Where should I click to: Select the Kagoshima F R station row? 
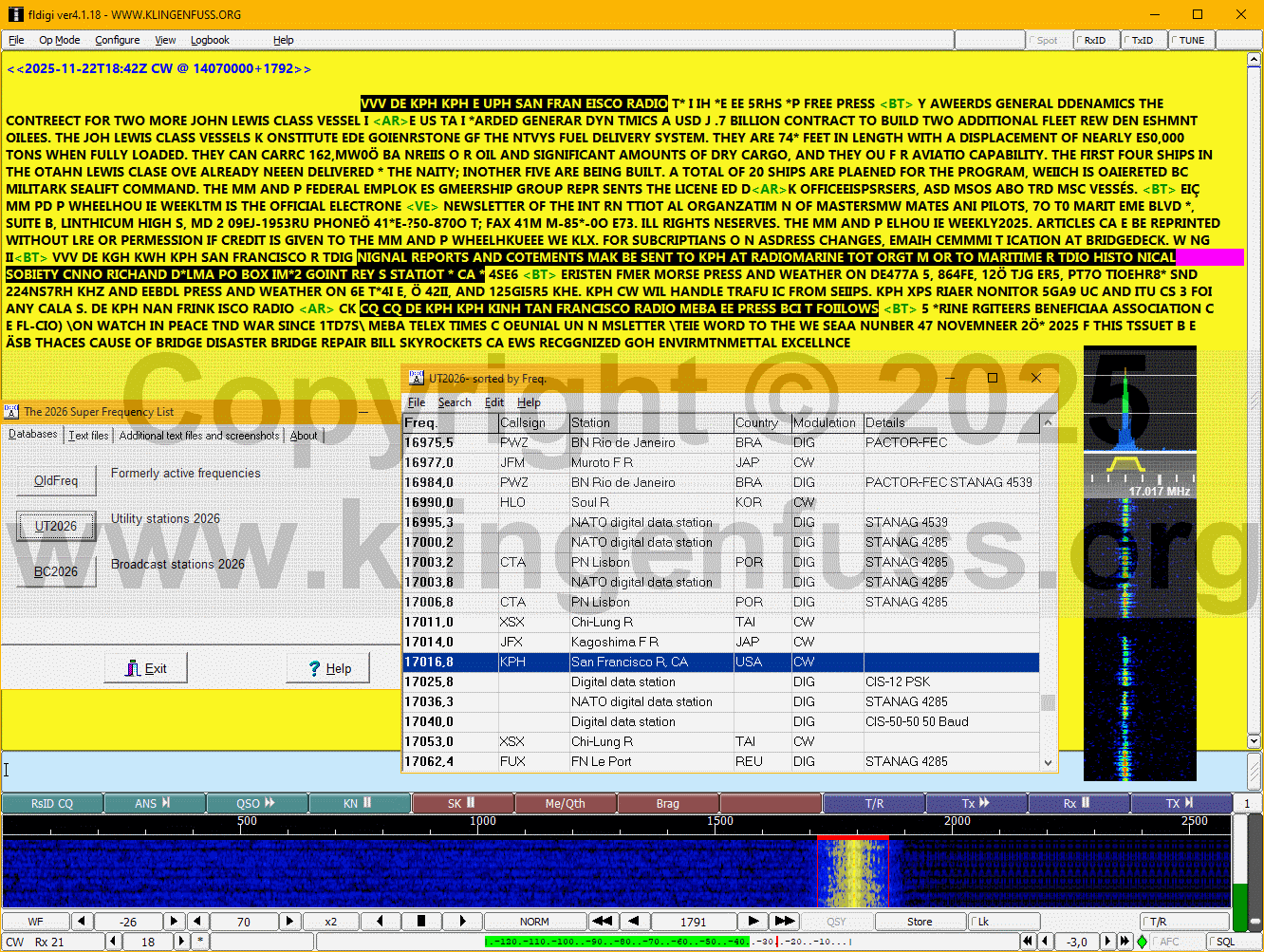click(614, 642)
